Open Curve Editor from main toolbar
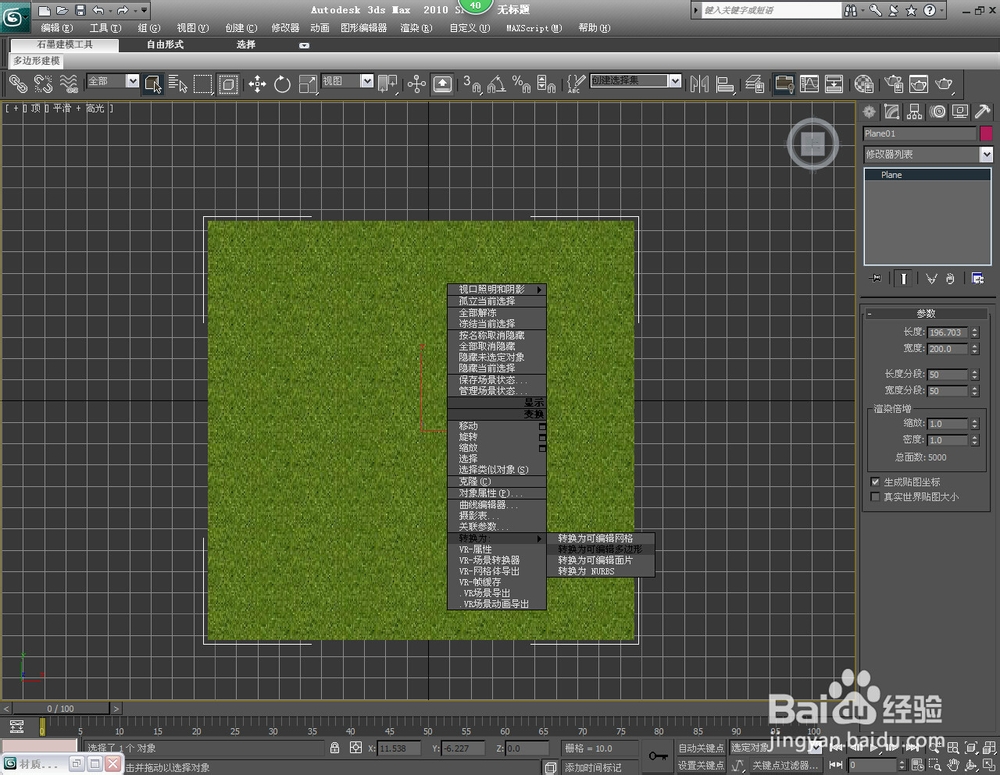 [x=809, y=84]
